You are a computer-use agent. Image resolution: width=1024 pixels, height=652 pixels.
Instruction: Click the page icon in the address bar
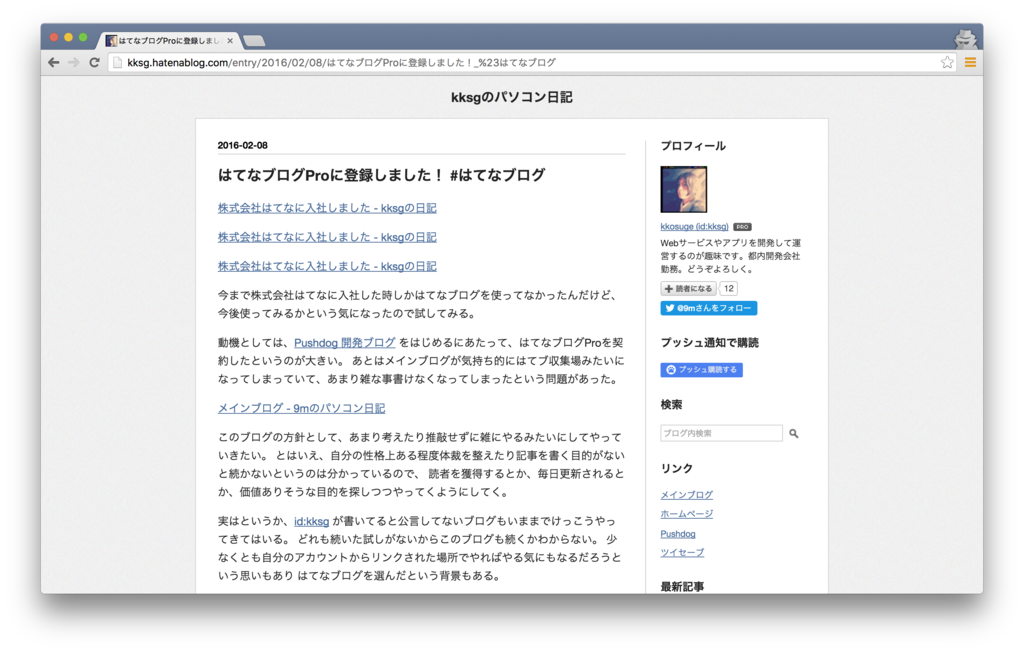coord(119,61)
